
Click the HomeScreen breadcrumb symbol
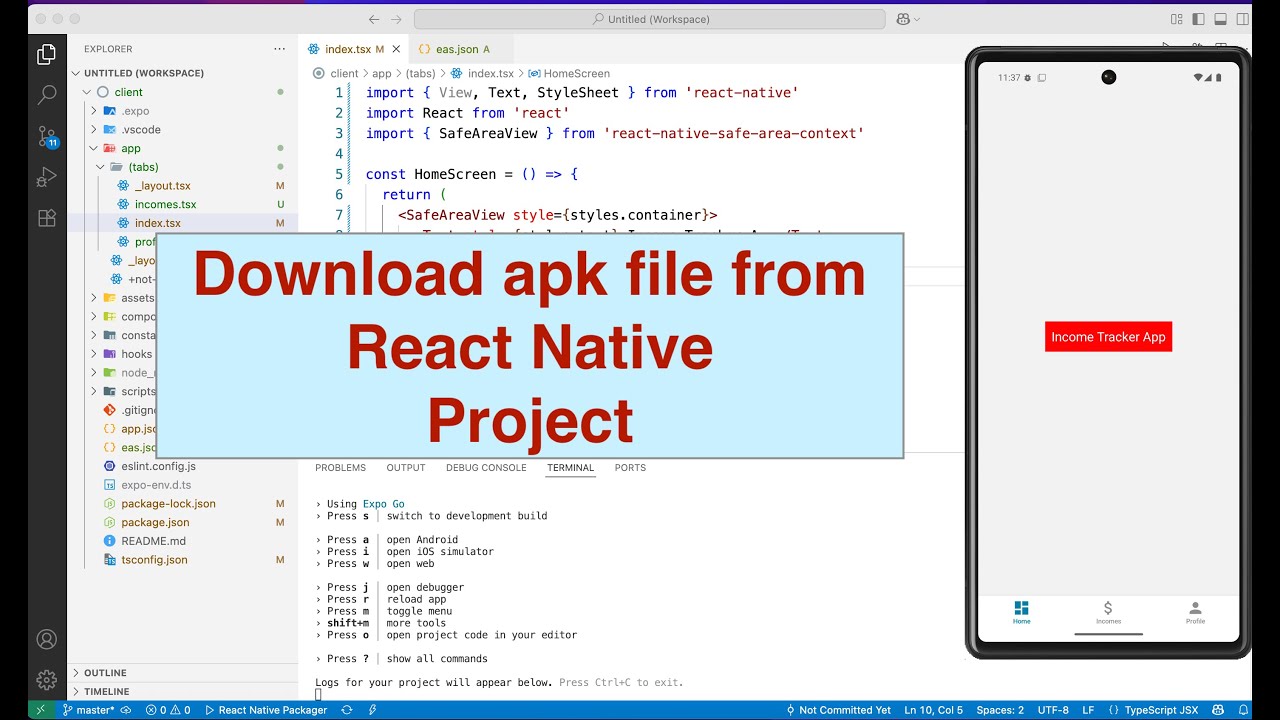576,74
